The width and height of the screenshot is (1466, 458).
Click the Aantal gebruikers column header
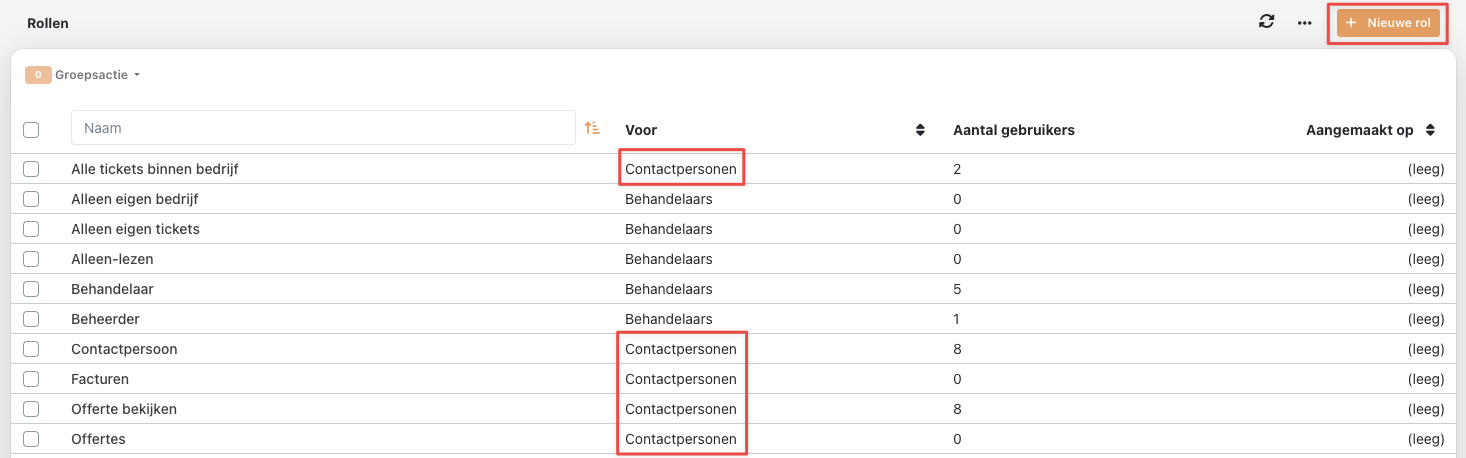coord(1014,130)
